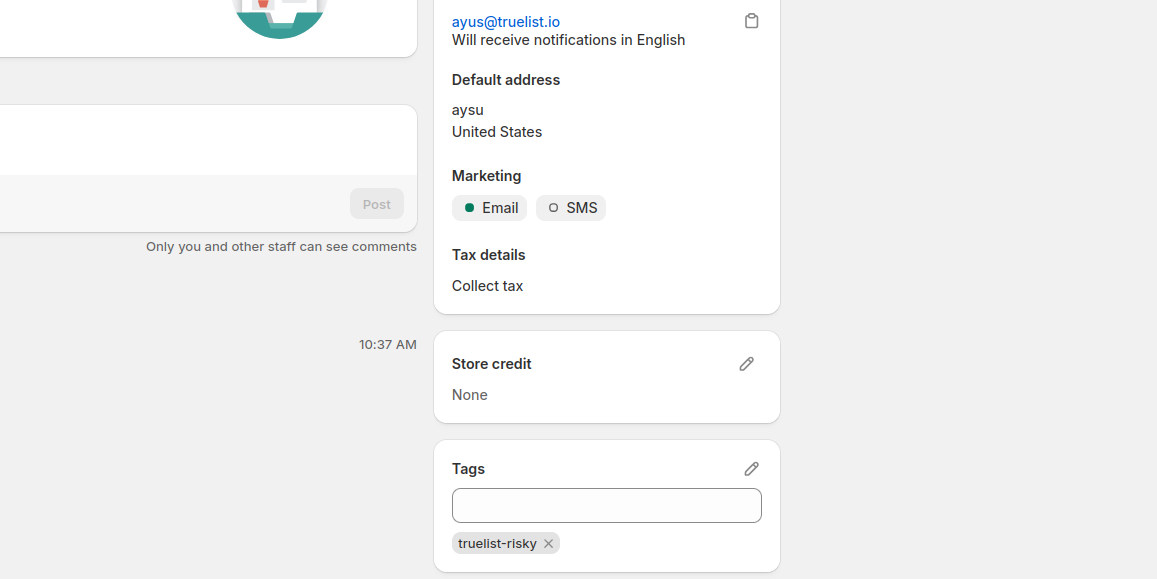Screen dimensions: 1157x579
Task: Focus the Tags input field
Action: coord(607,505)
